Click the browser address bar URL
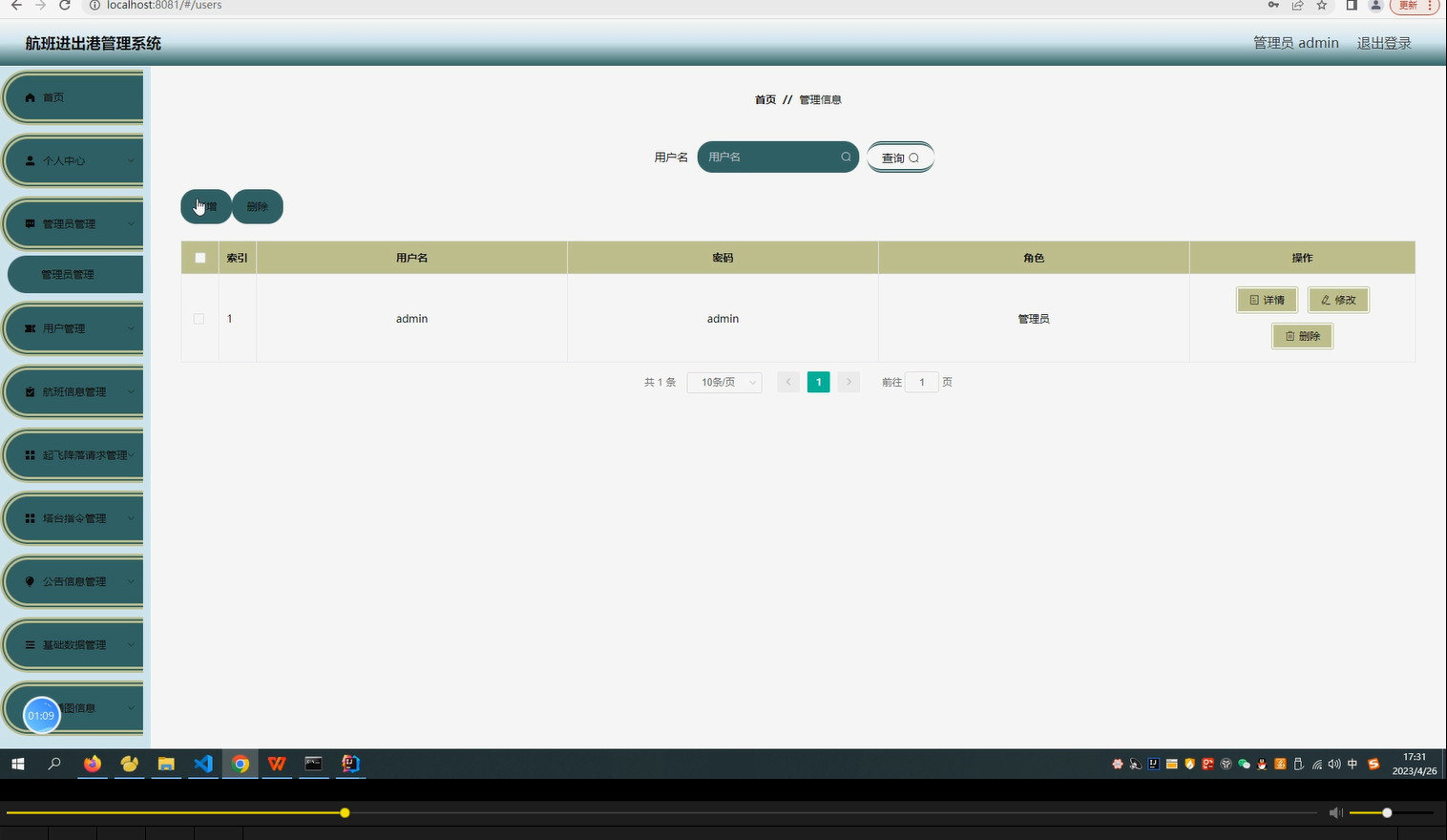Image resolution: width=1447 pixels, height=840 pixels. (164, 5)
